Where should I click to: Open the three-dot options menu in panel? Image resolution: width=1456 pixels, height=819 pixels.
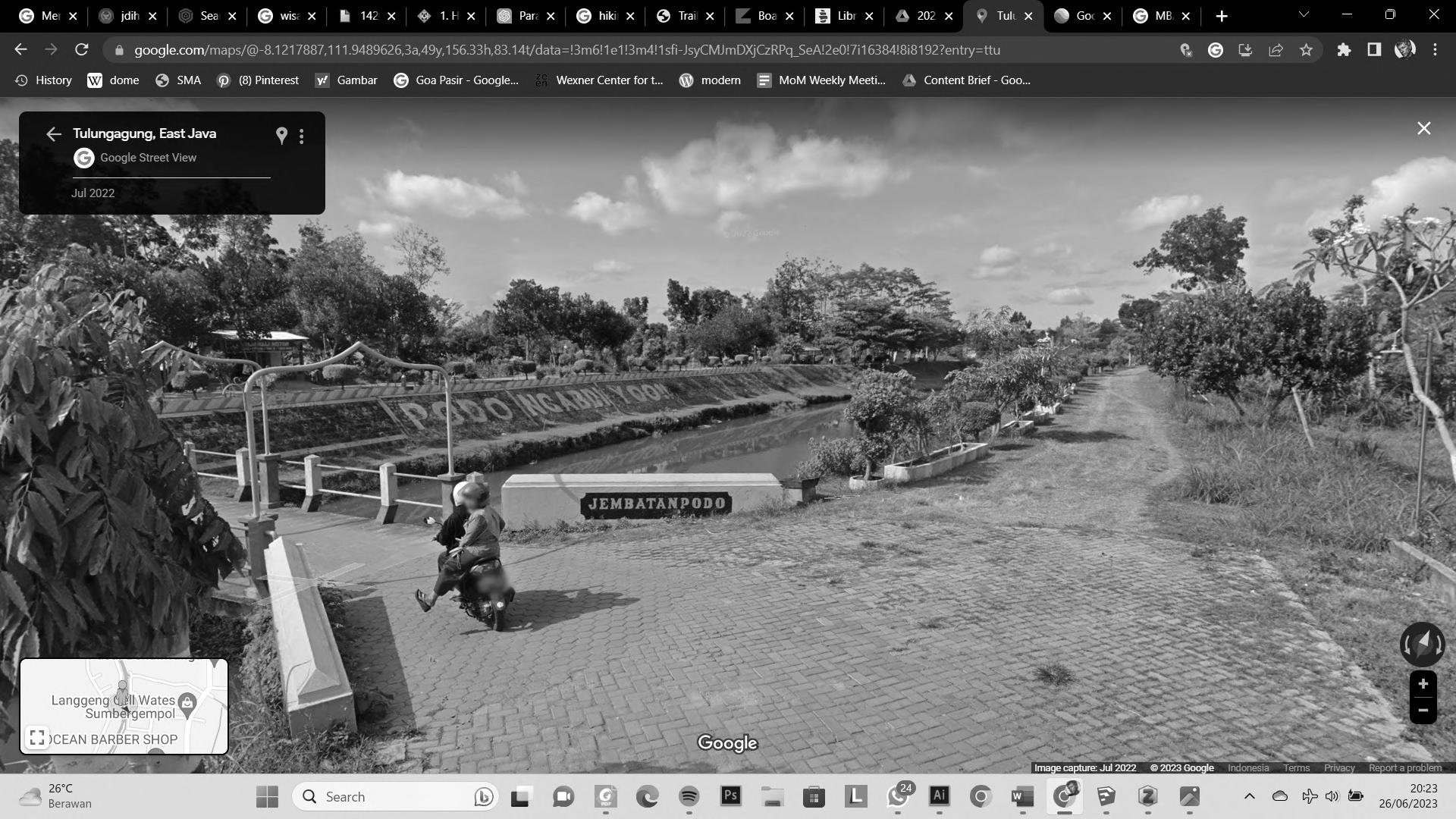[x=302, y=136]
